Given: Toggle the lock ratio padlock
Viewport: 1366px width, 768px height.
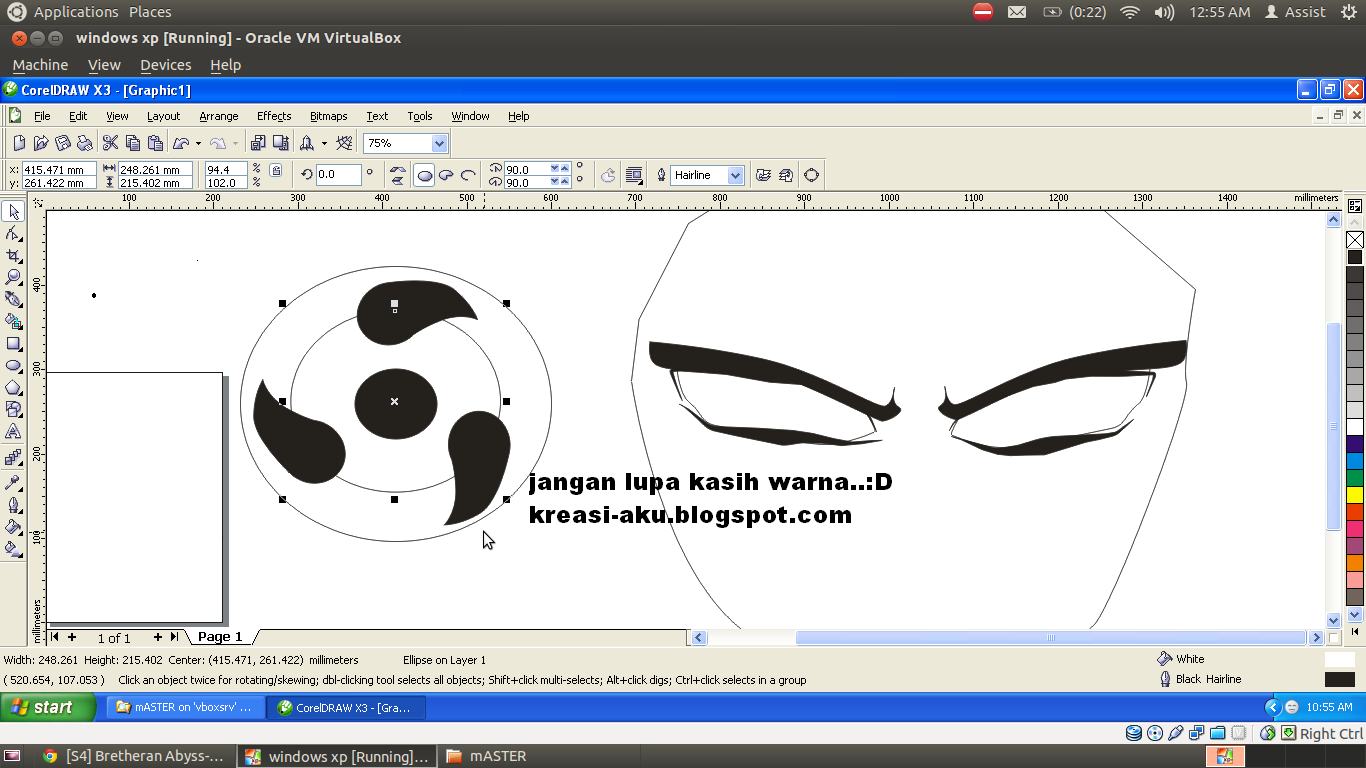Looking at the screenshot, I should point(276,170).
